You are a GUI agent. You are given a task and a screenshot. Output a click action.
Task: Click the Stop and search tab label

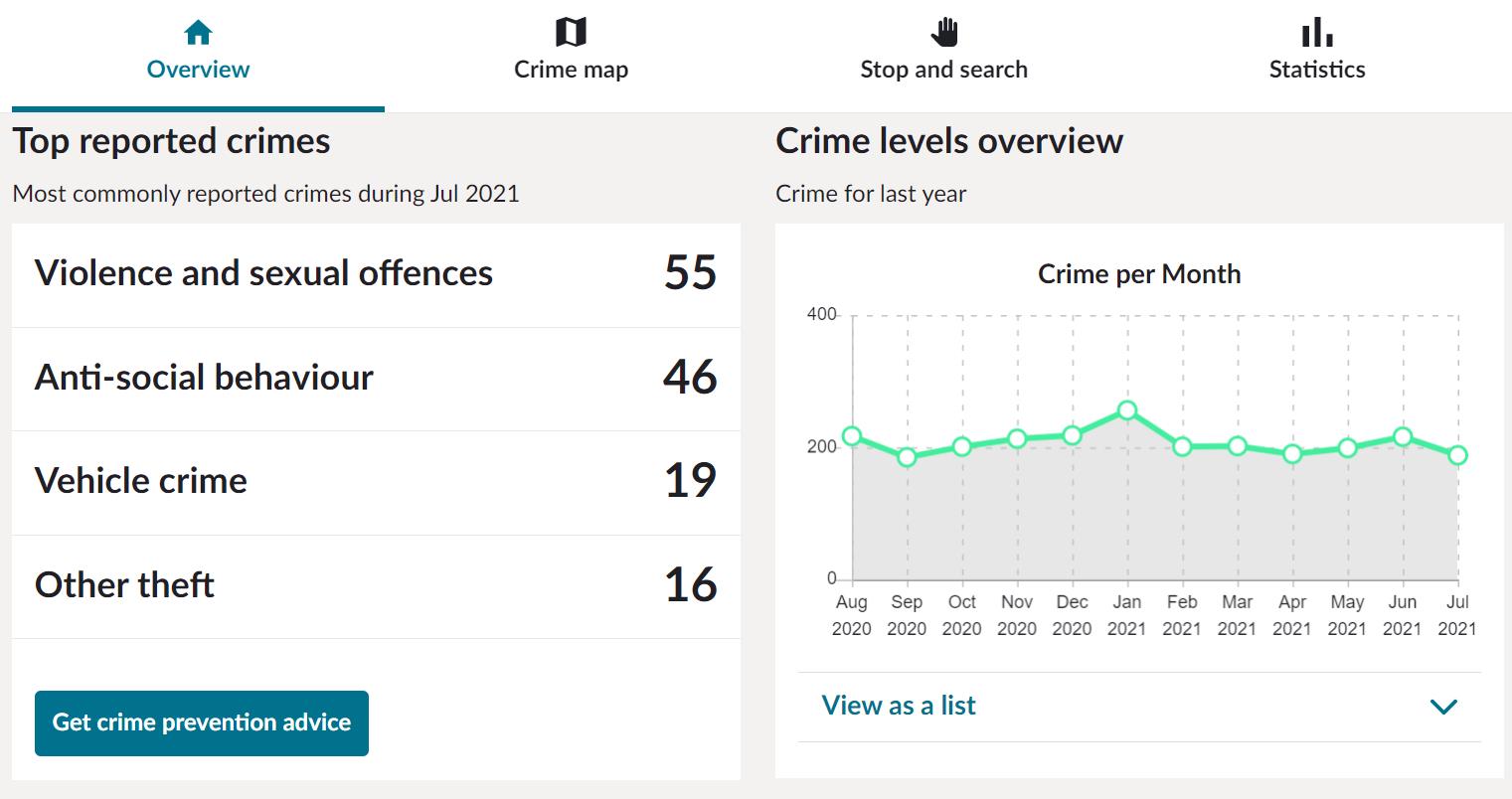point(943,69)
